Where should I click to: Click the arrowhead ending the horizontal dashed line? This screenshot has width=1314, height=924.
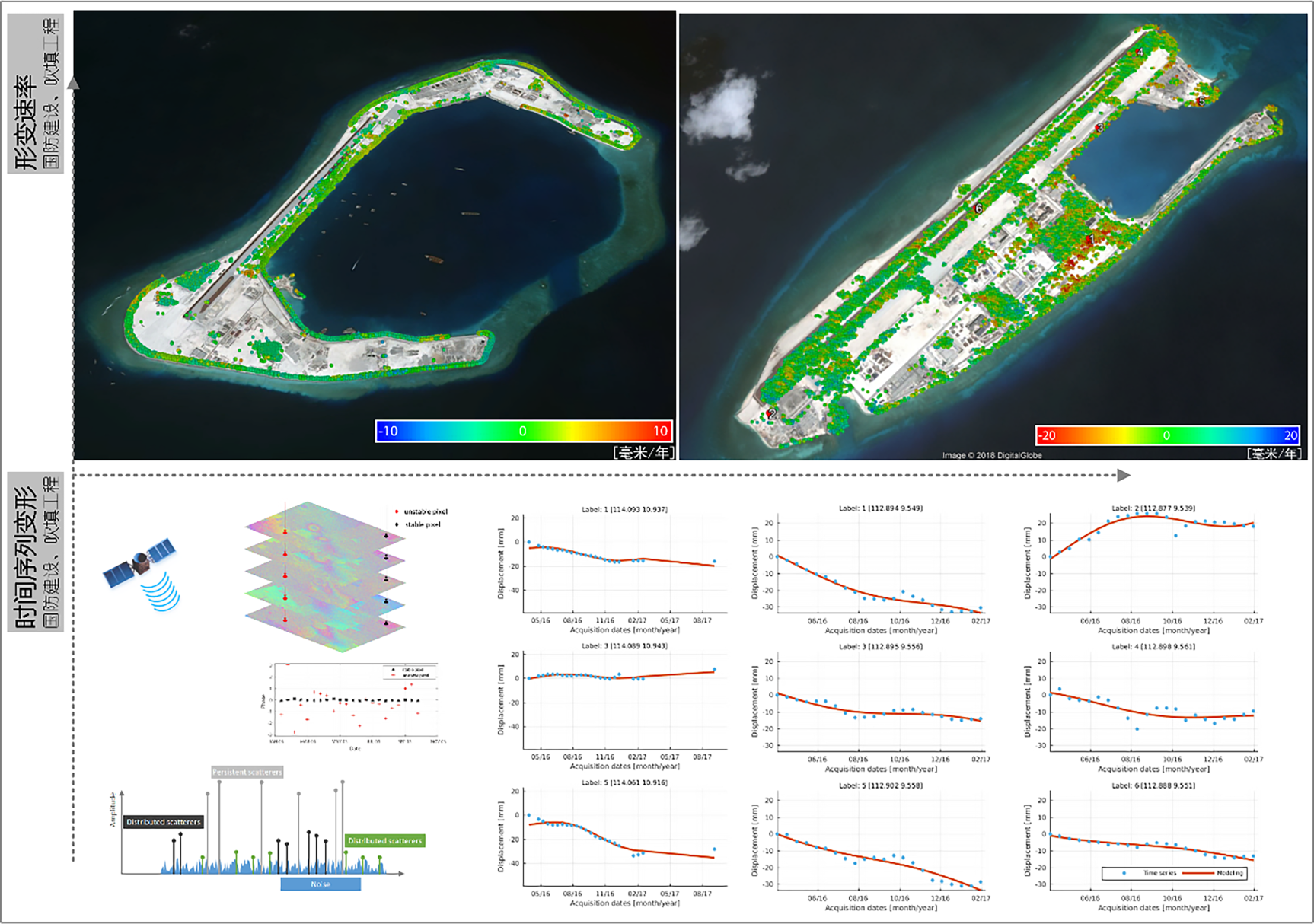(1124, 475)
